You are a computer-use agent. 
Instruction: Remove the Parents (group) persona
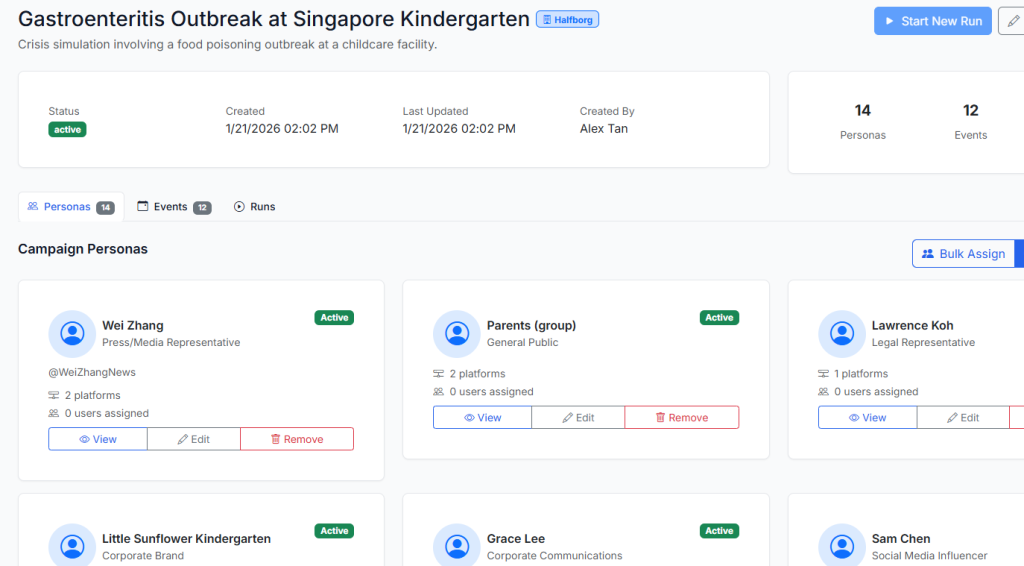coord(681,418)
